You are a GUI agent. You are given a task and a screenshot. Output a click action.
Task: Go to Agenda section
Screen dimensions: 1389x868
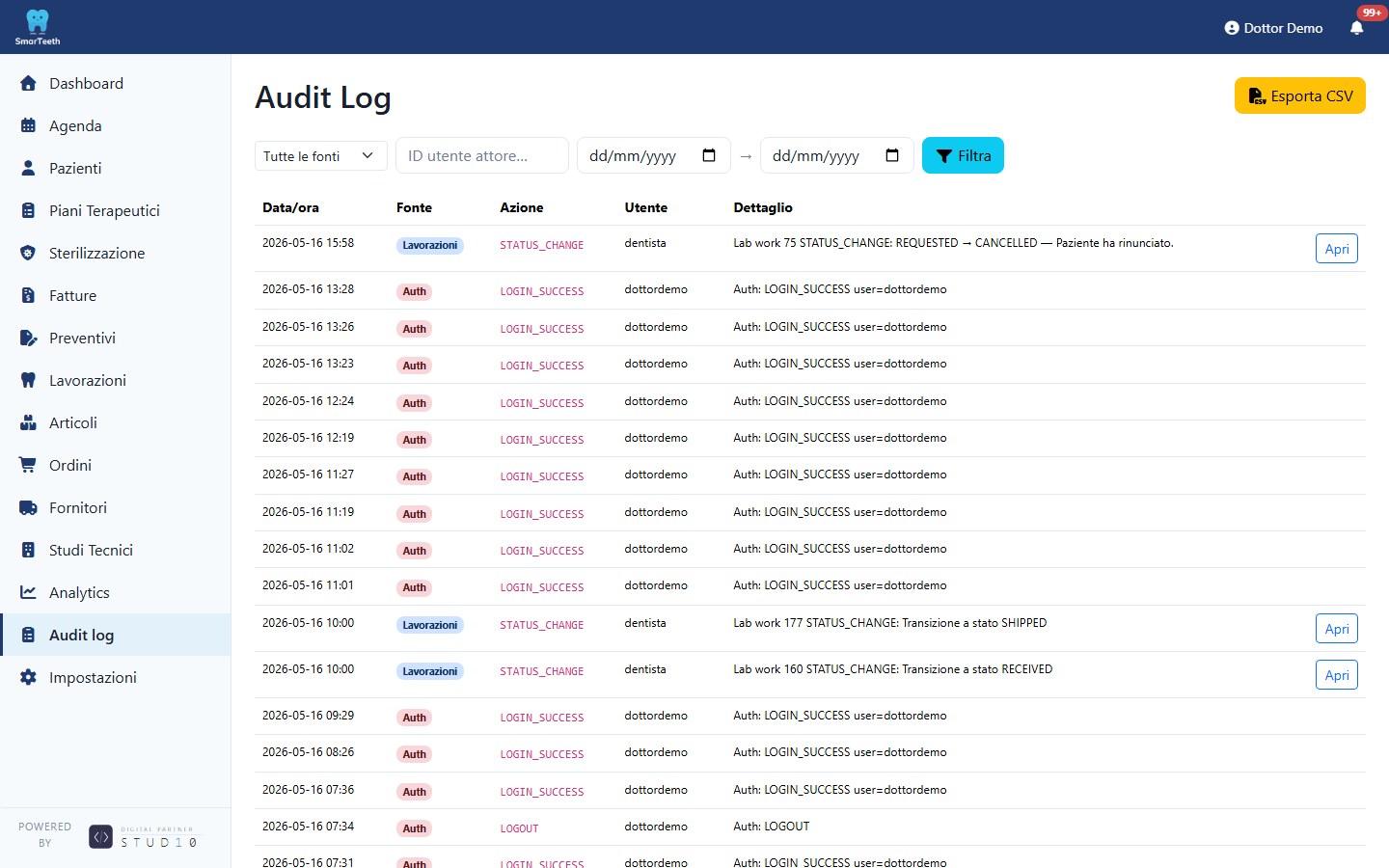[x=116, y=125]
